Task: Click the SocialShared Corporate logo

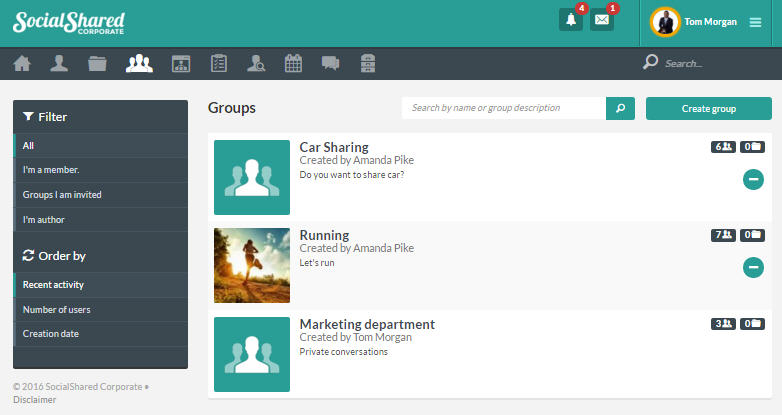Action: [68, 22]
